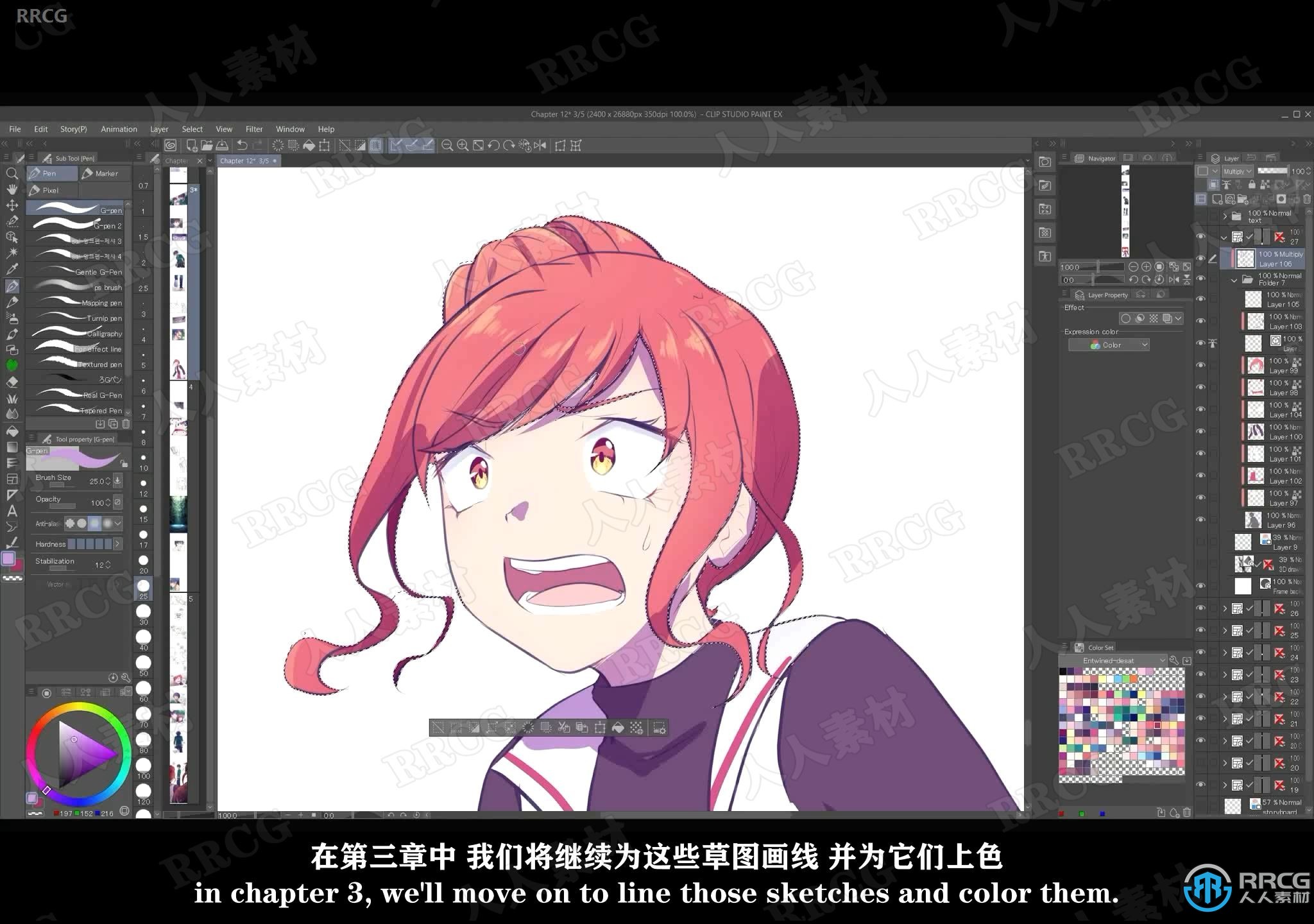This screenshot has width=1314, height=924.
Task: Click the Brush Size slider
Action: point(62,485)
